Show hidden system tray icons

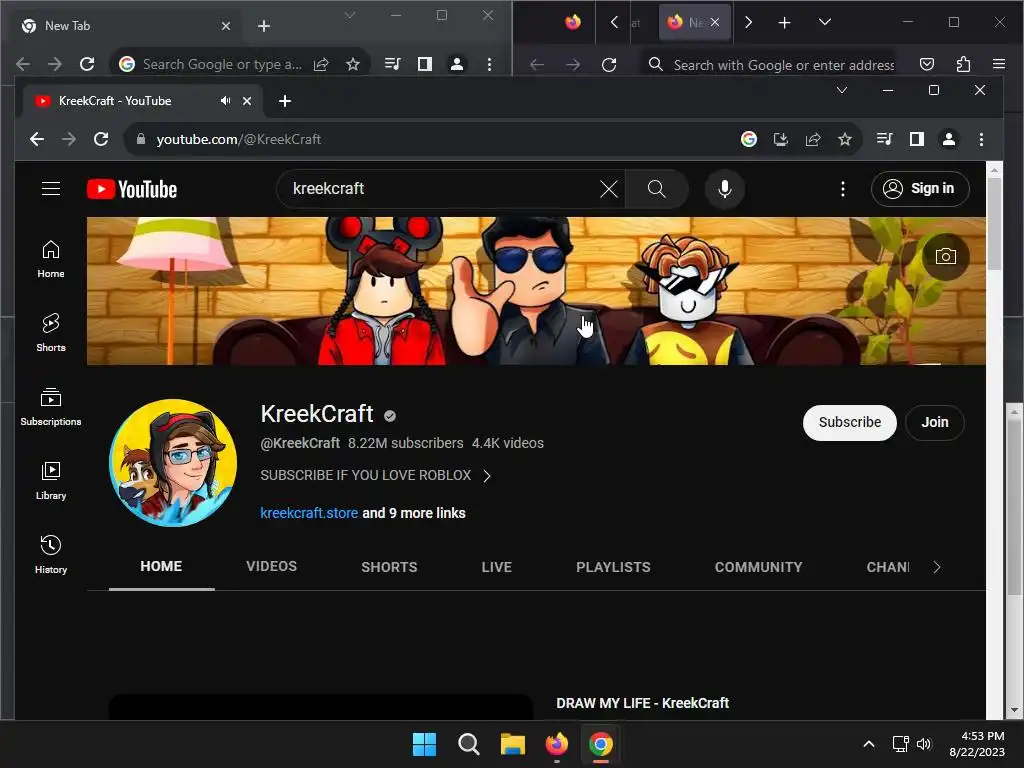869,744
